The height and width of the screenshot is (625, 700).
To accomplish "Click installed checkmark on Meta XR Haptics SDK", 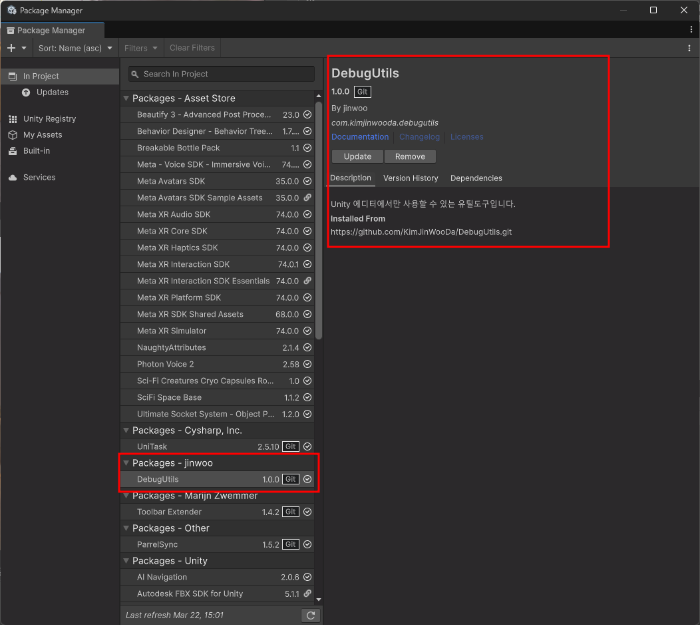I will pyautogui.click(x=308, y=248).
